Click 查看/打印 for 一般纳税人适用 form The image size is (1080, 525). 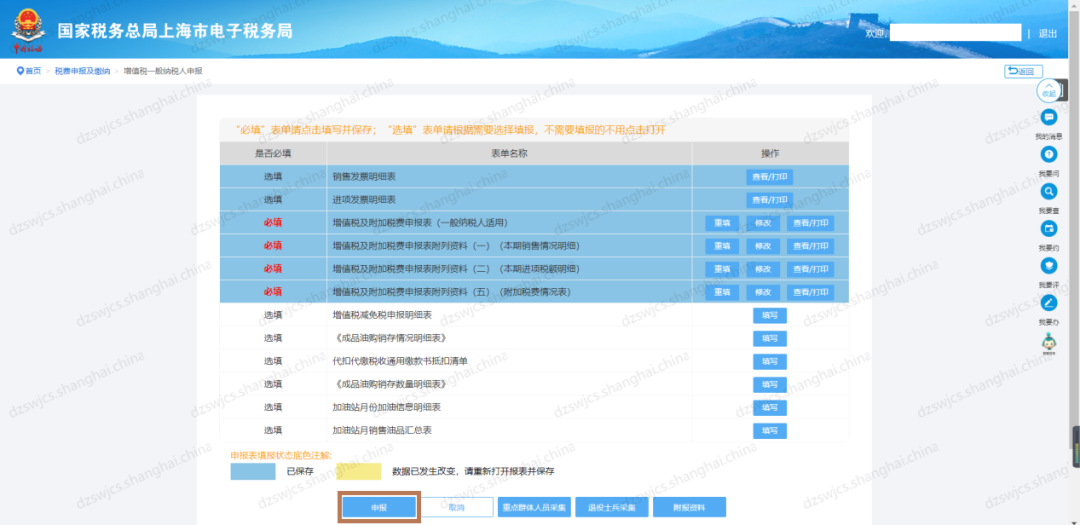coord(810,223)
